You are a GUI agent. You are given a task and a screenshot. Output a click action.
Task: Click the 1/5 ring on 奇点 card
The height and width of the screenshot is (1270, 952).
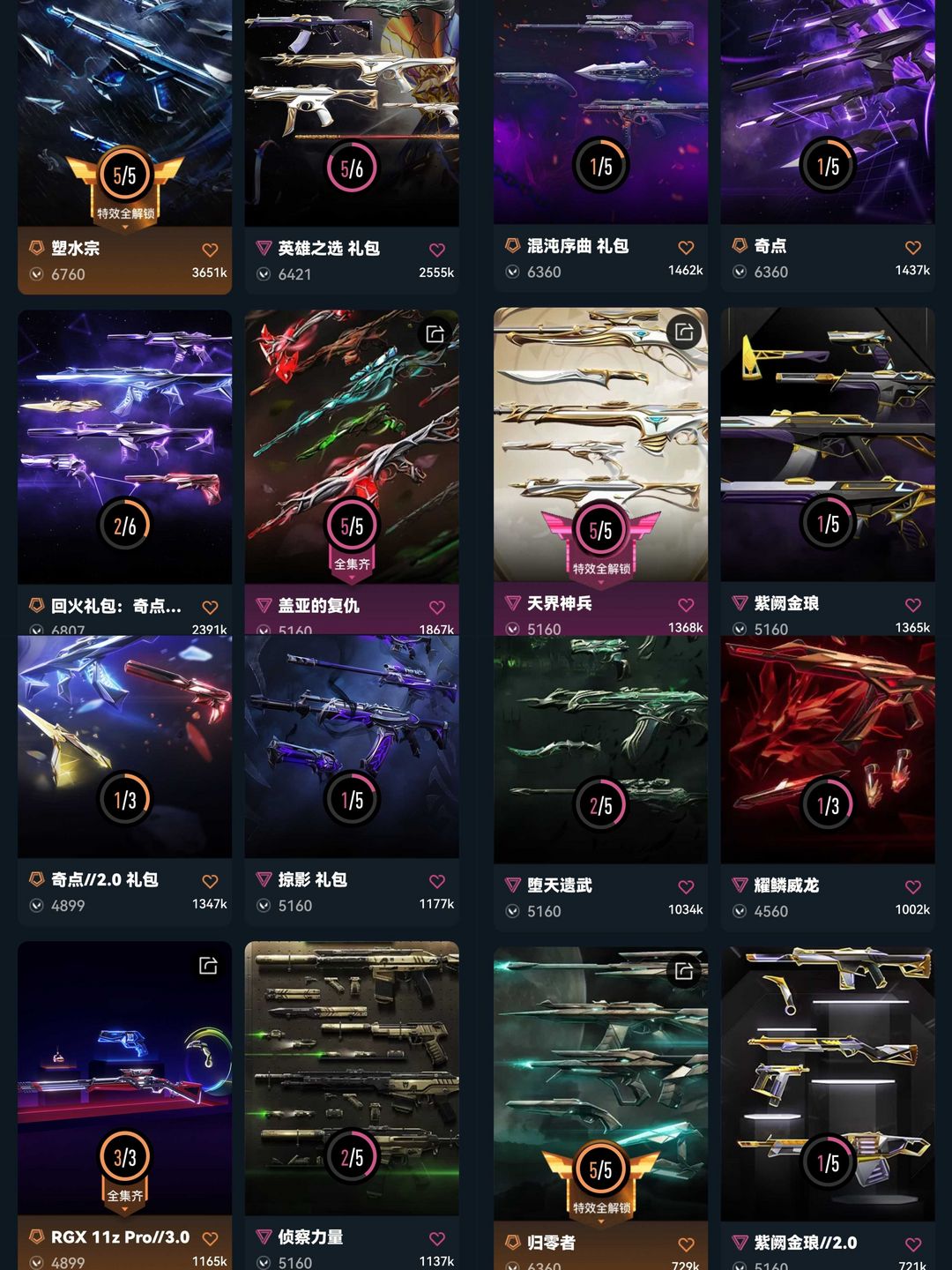(x=828, y=165)
